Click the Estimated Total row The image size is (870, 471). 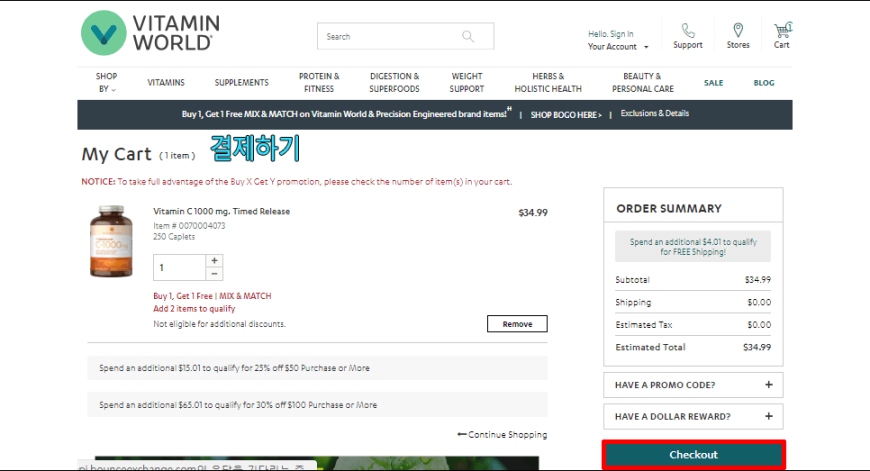tap(693, 347)
